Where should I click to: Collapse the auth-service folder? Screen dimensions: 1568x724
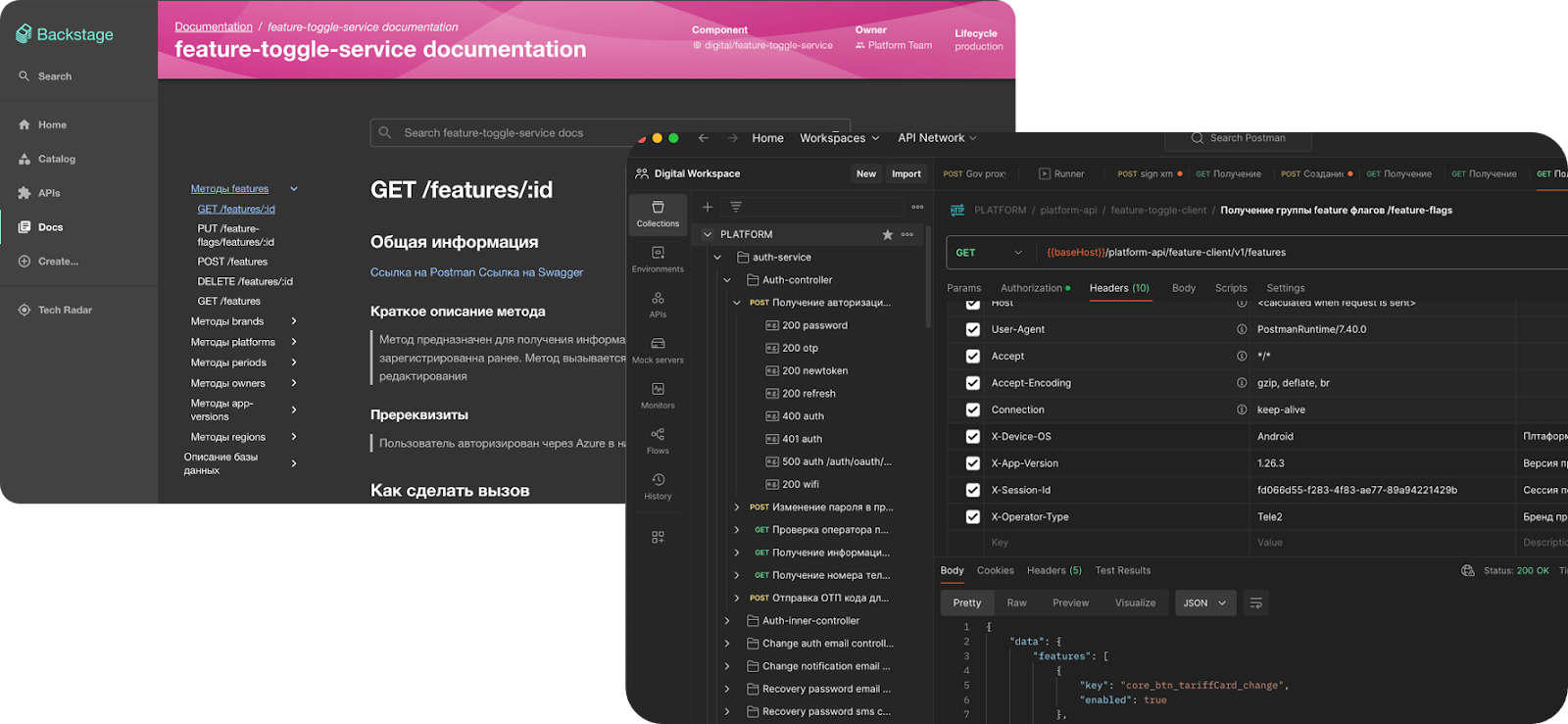click(717, 258)
